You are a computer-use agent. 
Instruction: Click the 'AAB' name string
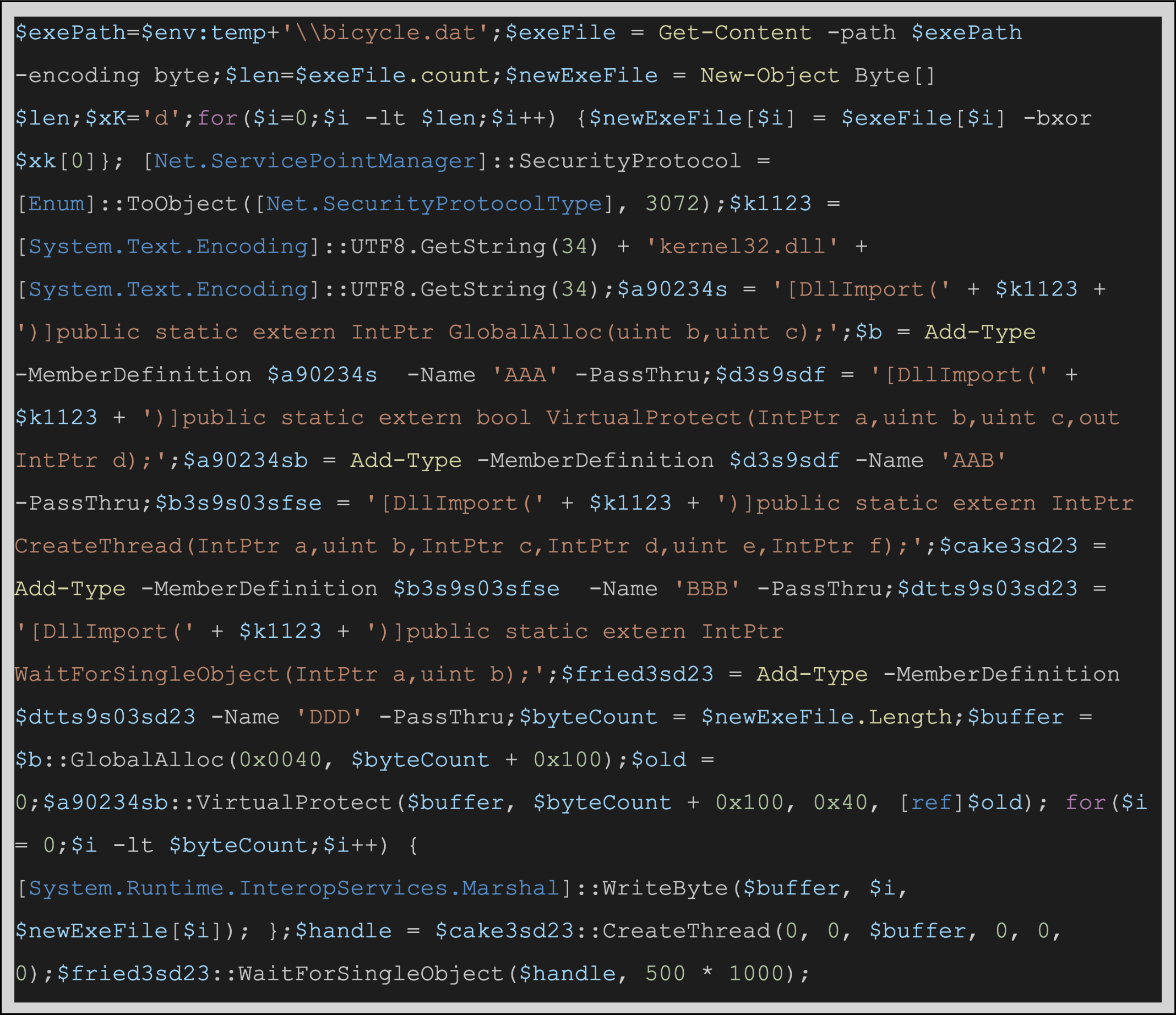(x=973, y=460)
